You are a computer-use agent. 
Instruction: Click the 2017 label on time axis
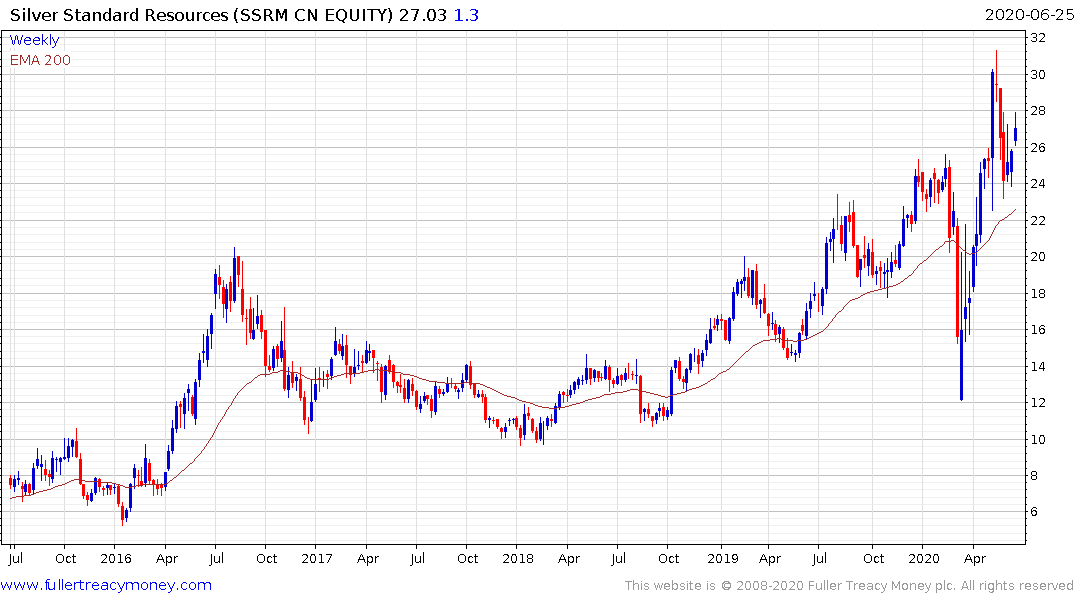pos(317,558)
